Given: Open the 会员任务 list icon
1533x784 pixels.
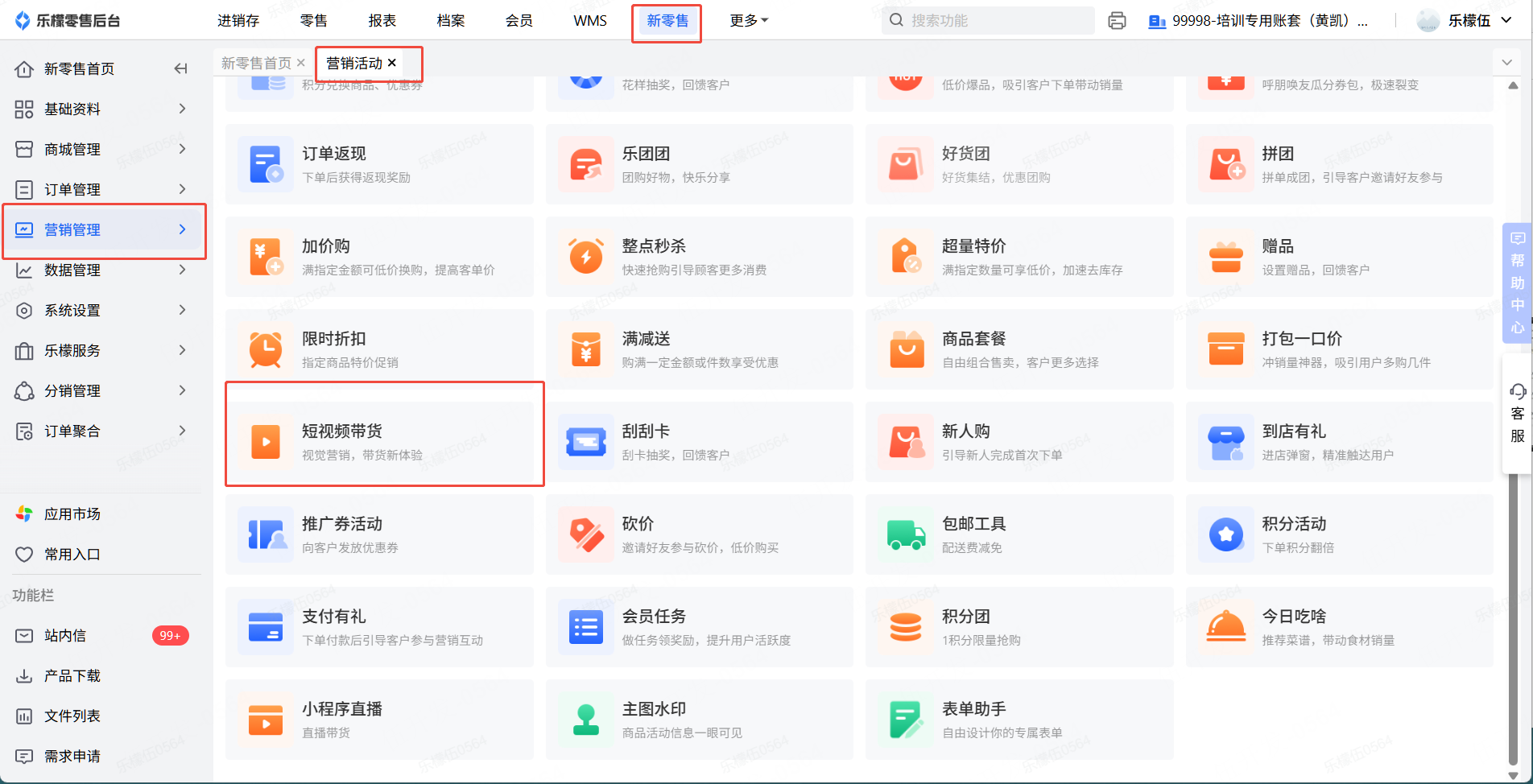Looking at the screenshot, I should (x=585, y=627).
